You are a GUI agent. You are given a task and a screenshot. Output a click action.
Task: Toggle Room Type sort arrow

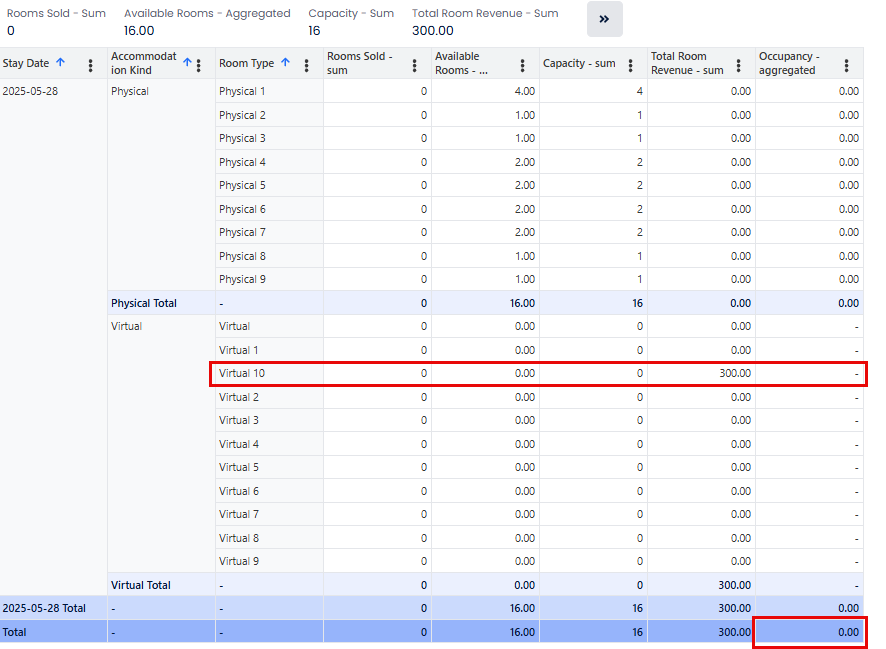(x=285, y=63)
